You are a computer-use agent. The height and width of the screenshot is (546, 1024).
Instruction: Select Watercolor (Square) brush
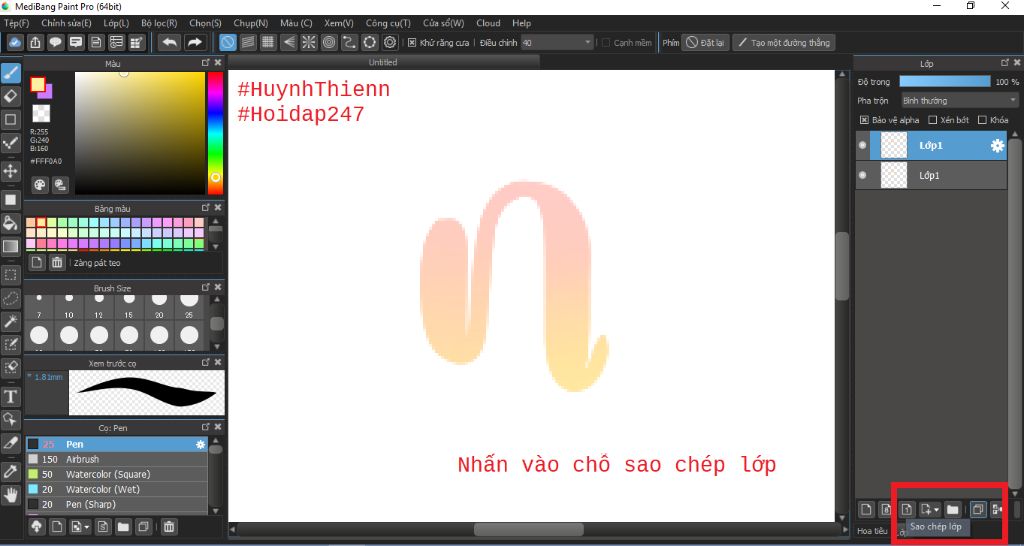[x=116, y=474]
